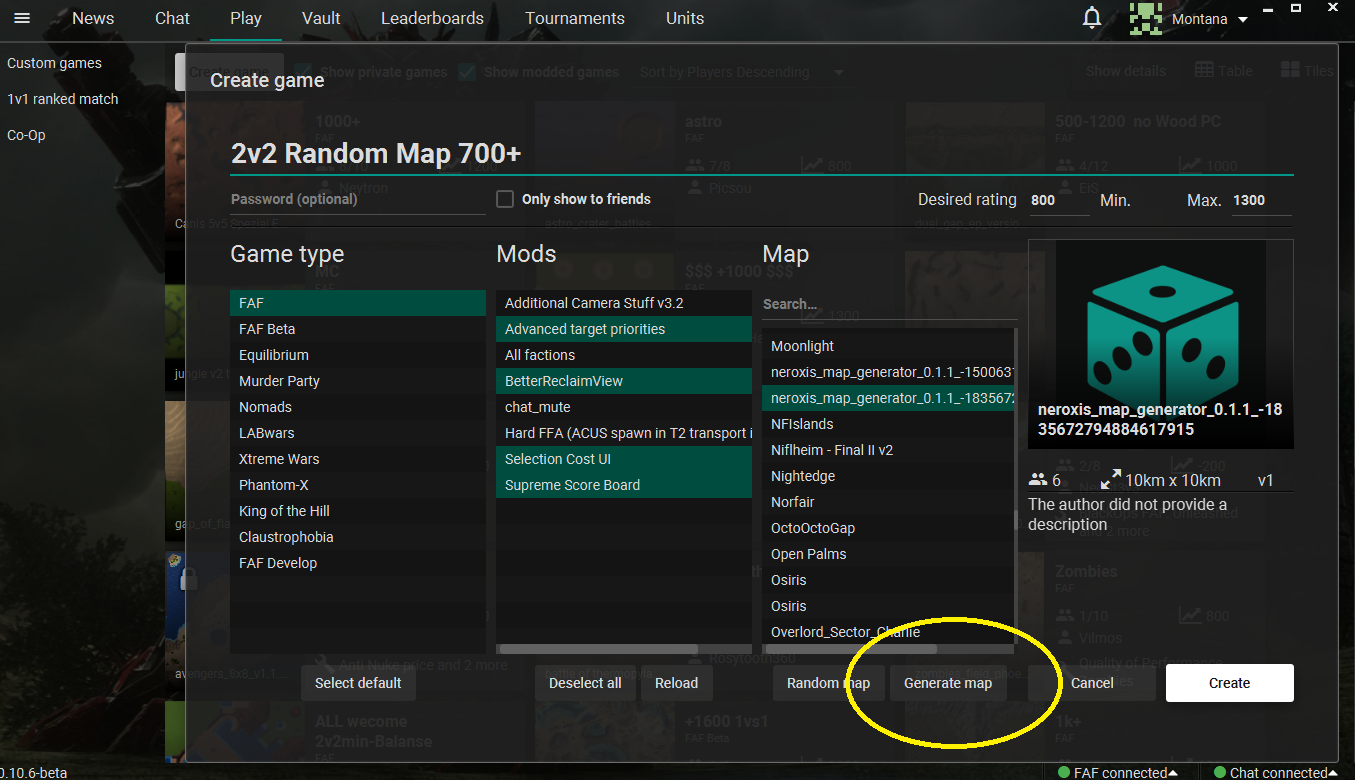The height and width of the screenshot is (780, 1355).
Task: Click the Select default button
Action: 358,683
